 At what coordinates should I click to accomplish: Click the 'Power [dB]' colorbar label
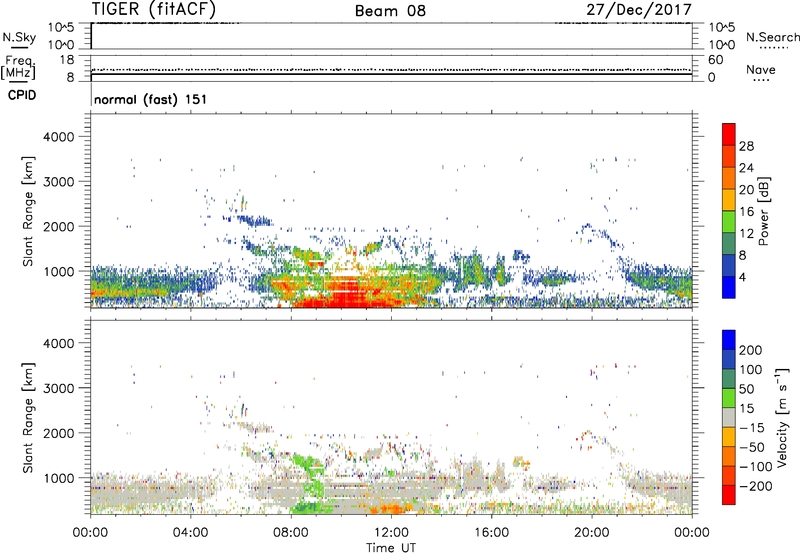click(x=763, y=211)
